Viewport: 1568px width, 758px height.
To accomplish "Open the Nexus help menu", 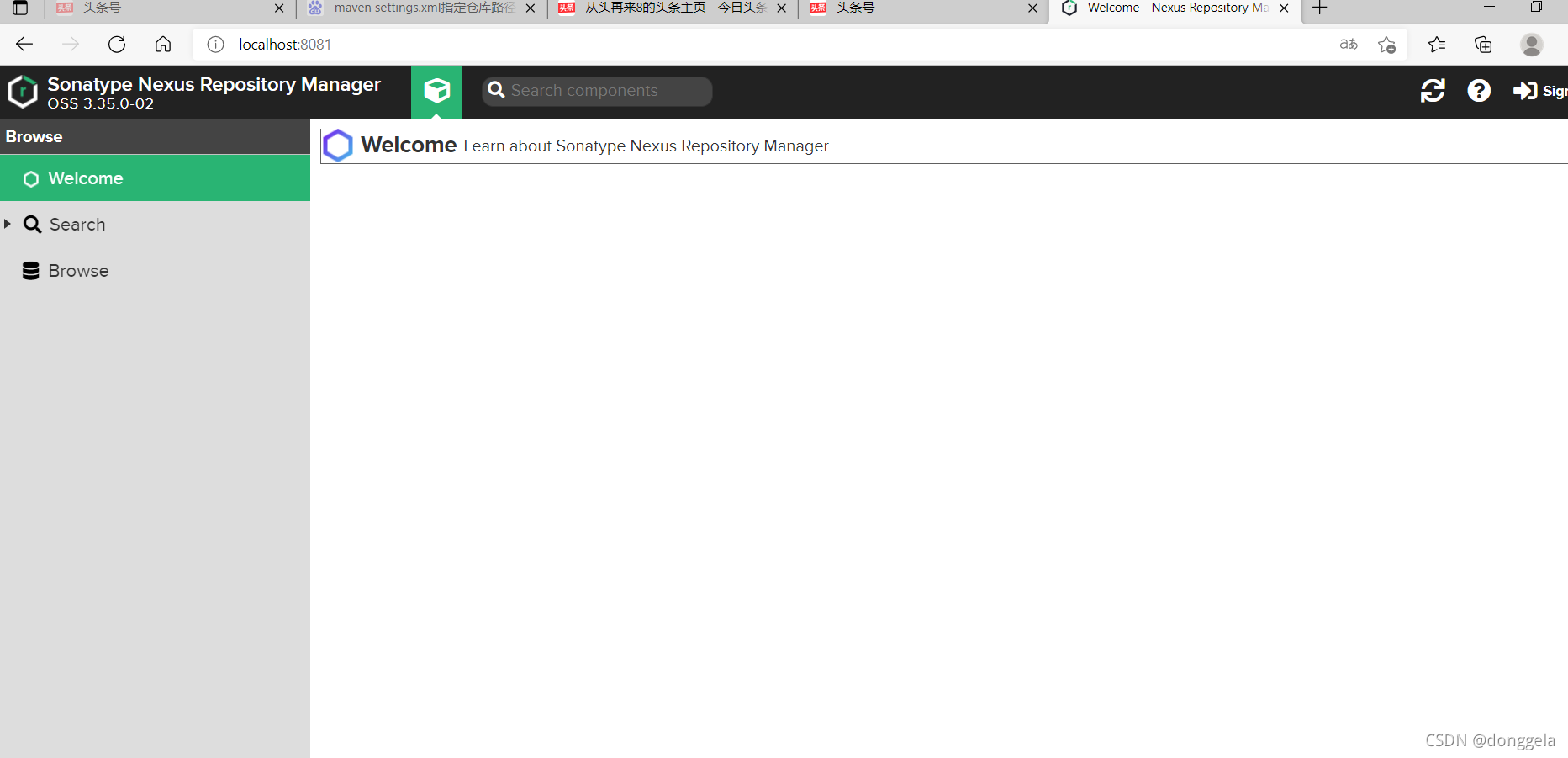I will click(1479, 91).
